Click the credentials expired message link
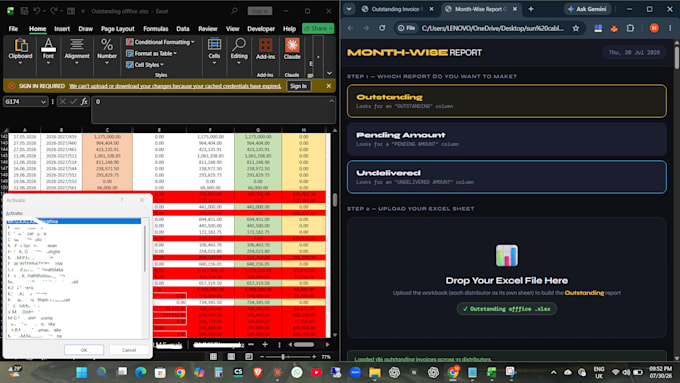Screen dimensions: 680x383 point(175,86)
